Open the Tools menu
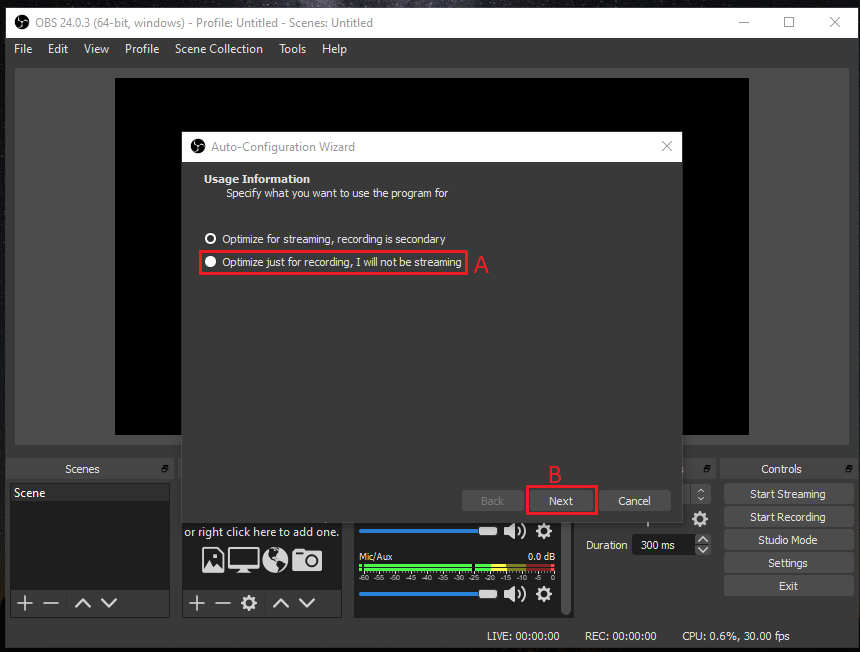This screenshot has width=860, height=652. (x=292, y=49)
